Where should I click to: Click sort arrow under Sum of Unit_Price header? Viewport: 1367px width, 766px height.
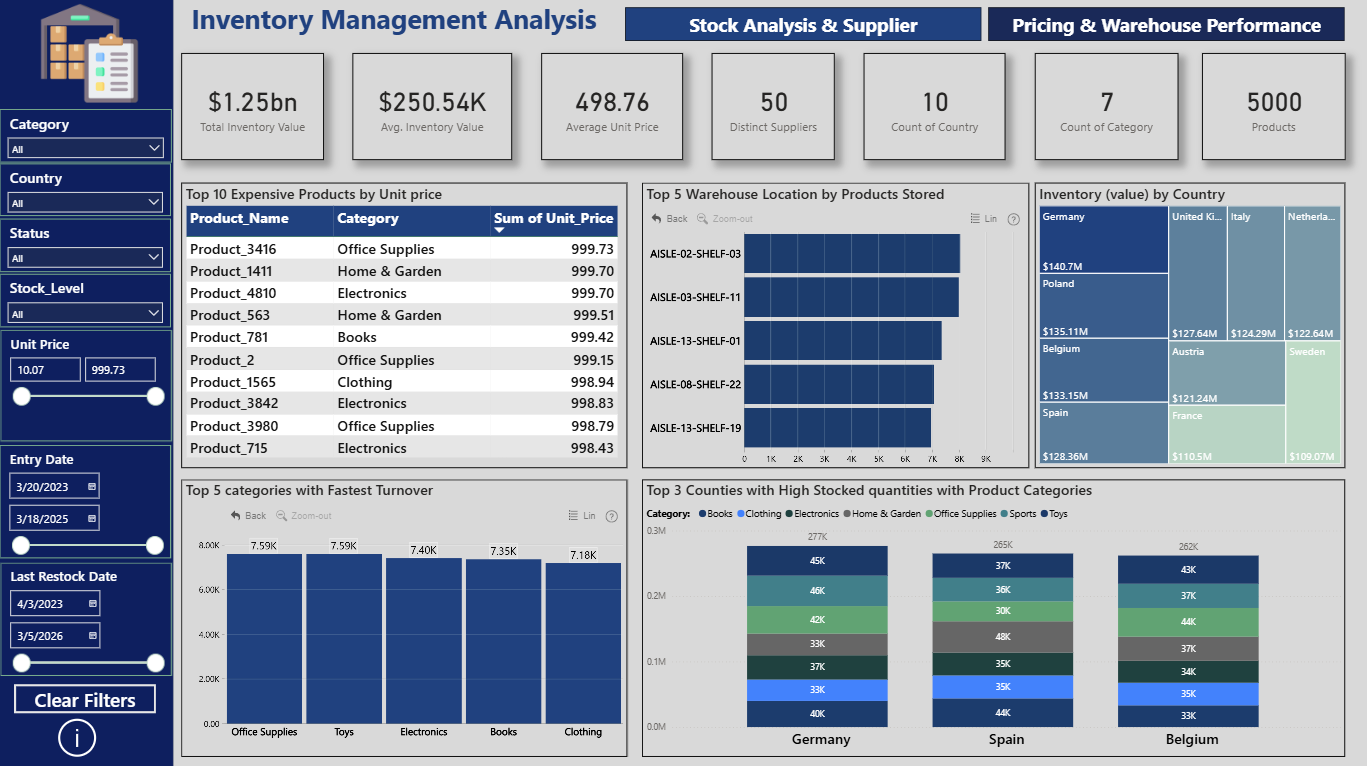tap(501, 230)
